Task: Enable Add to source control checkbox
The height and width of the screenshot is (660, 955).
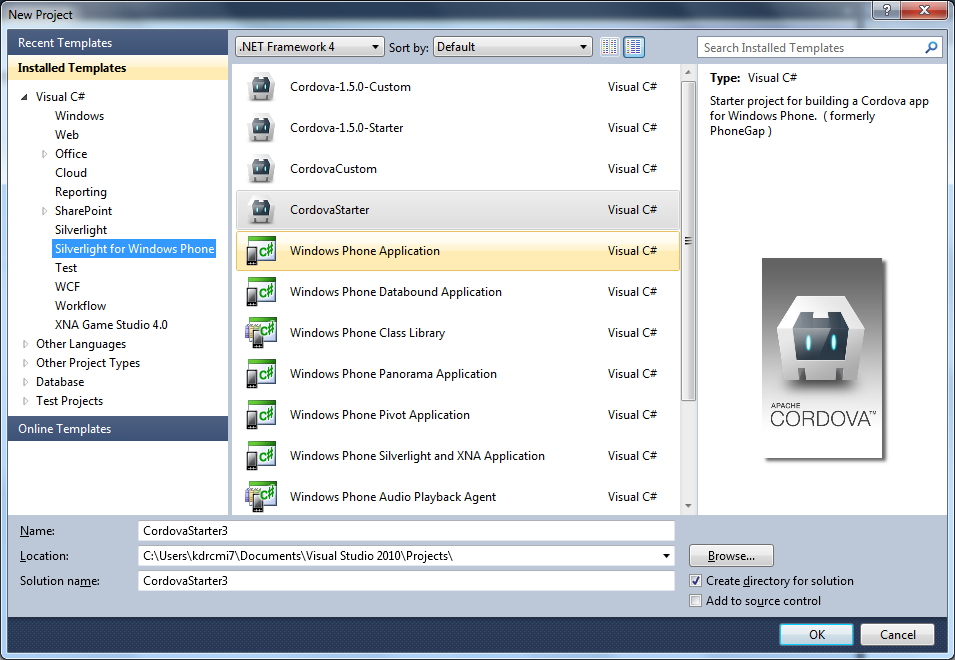Action: tap(696, 601)
